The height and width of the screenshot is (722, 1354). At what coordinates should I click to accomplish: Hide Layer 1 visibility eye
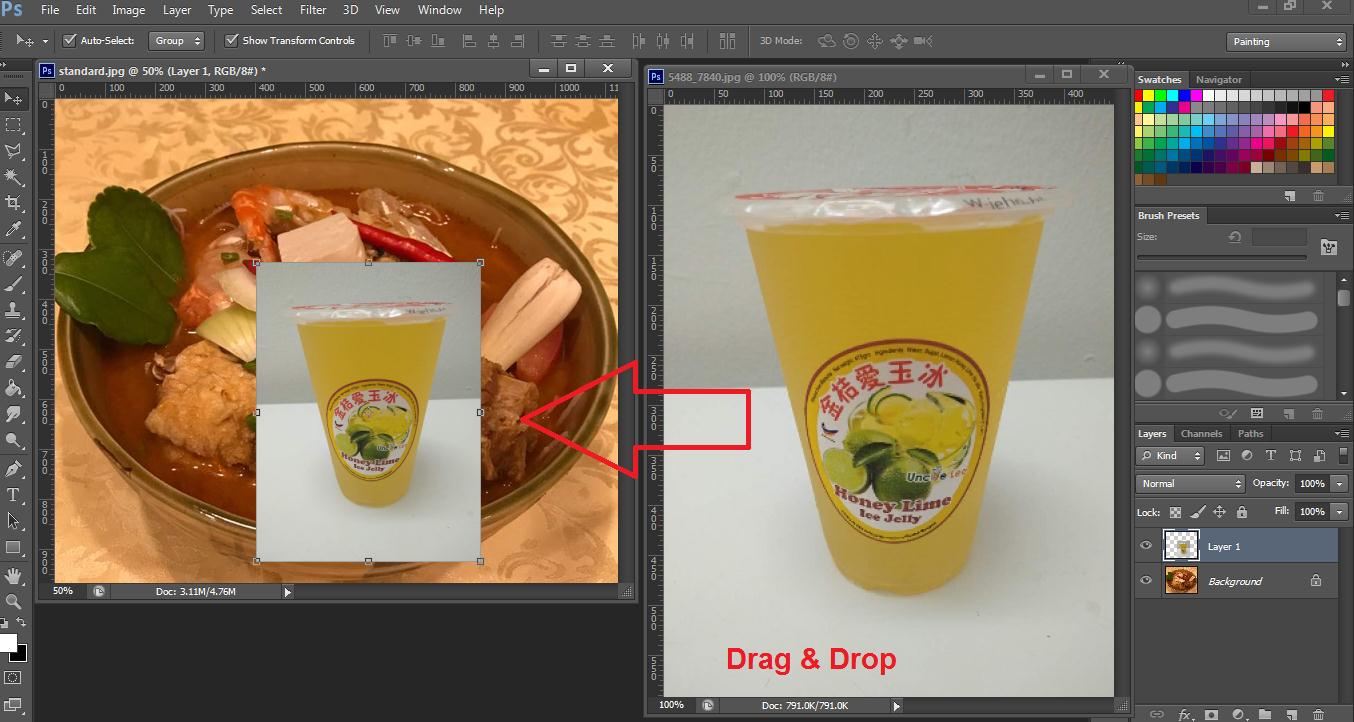(1146, 546)
